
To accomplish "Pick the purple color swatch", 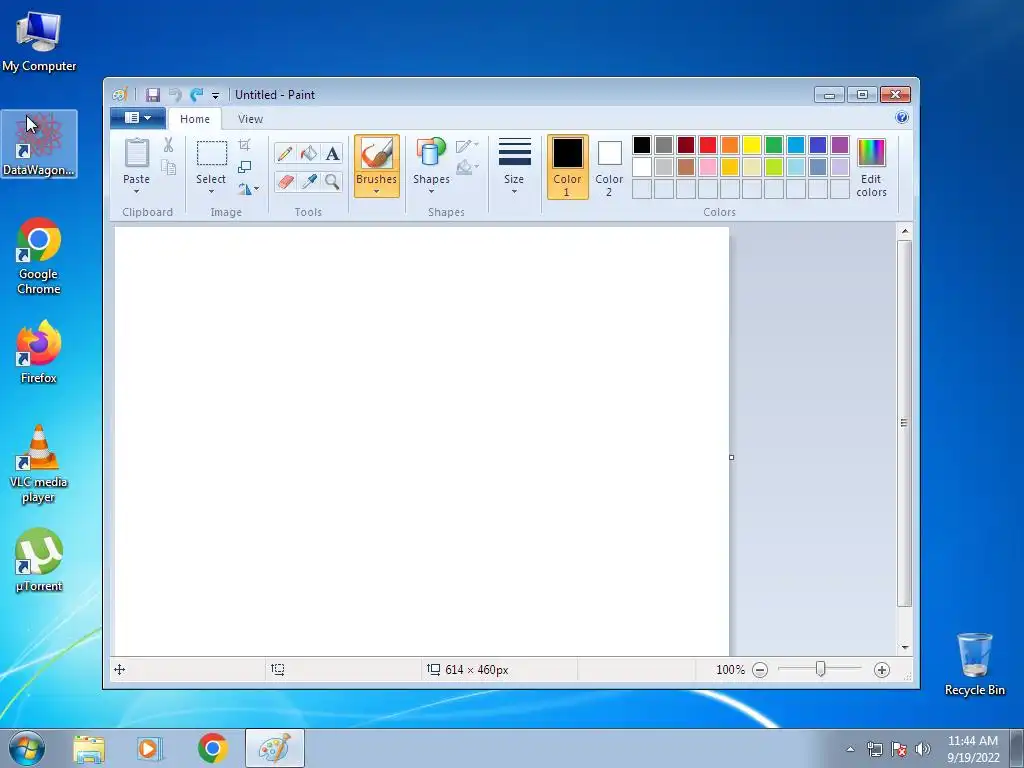I will (x=840, y=145).
